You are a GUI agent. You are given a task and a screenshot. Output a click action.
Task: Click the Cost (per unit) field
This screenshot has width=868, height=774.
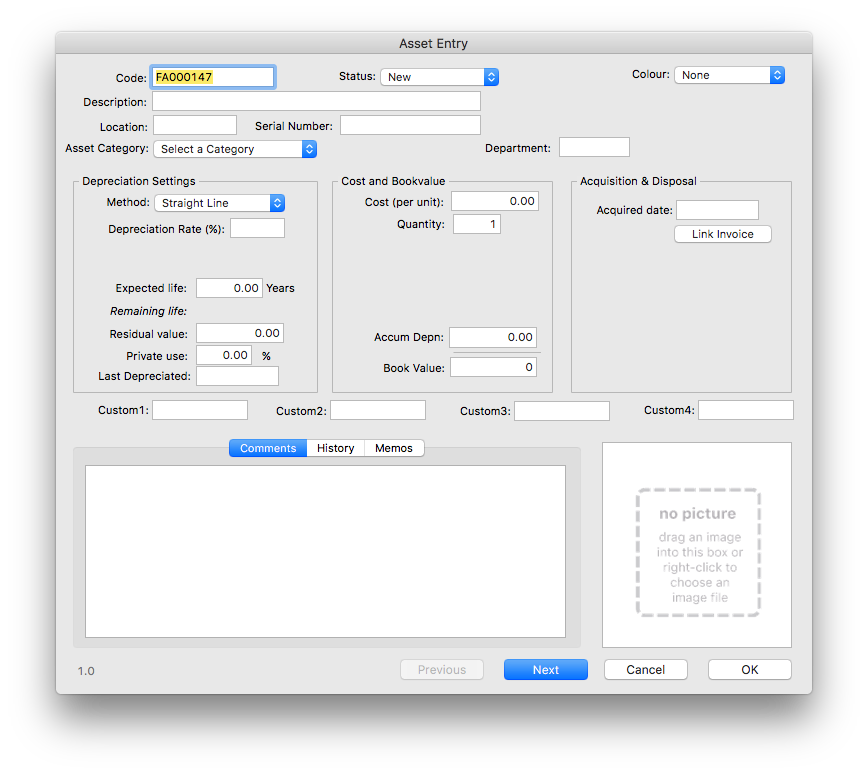point(494,201)
